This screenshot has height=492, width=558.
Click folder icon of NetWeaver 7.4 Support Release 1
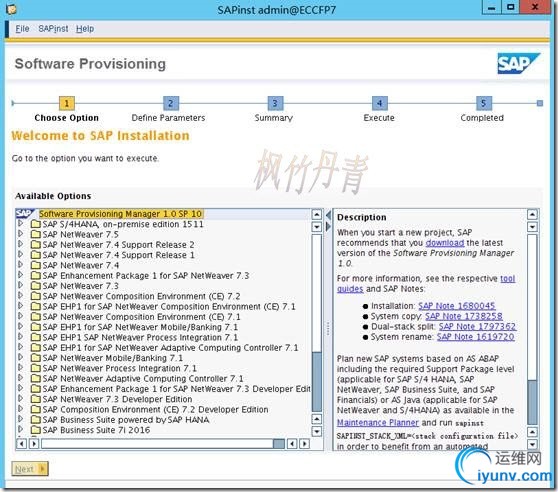[x=36, y=255]
